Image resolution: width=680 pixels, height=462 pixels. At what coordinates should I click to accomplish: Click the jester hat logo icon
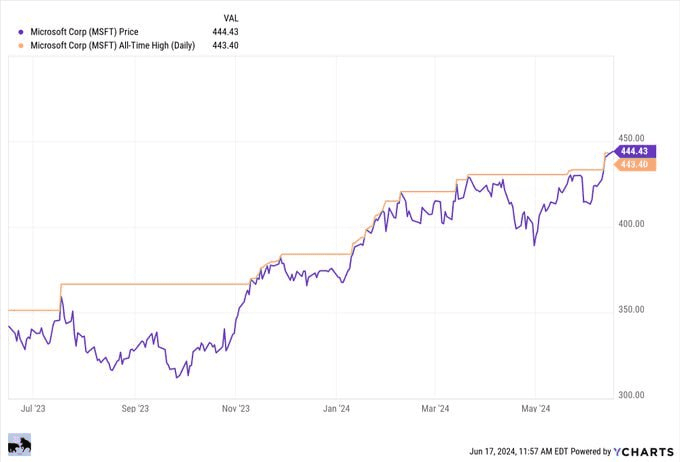[18, 445]
